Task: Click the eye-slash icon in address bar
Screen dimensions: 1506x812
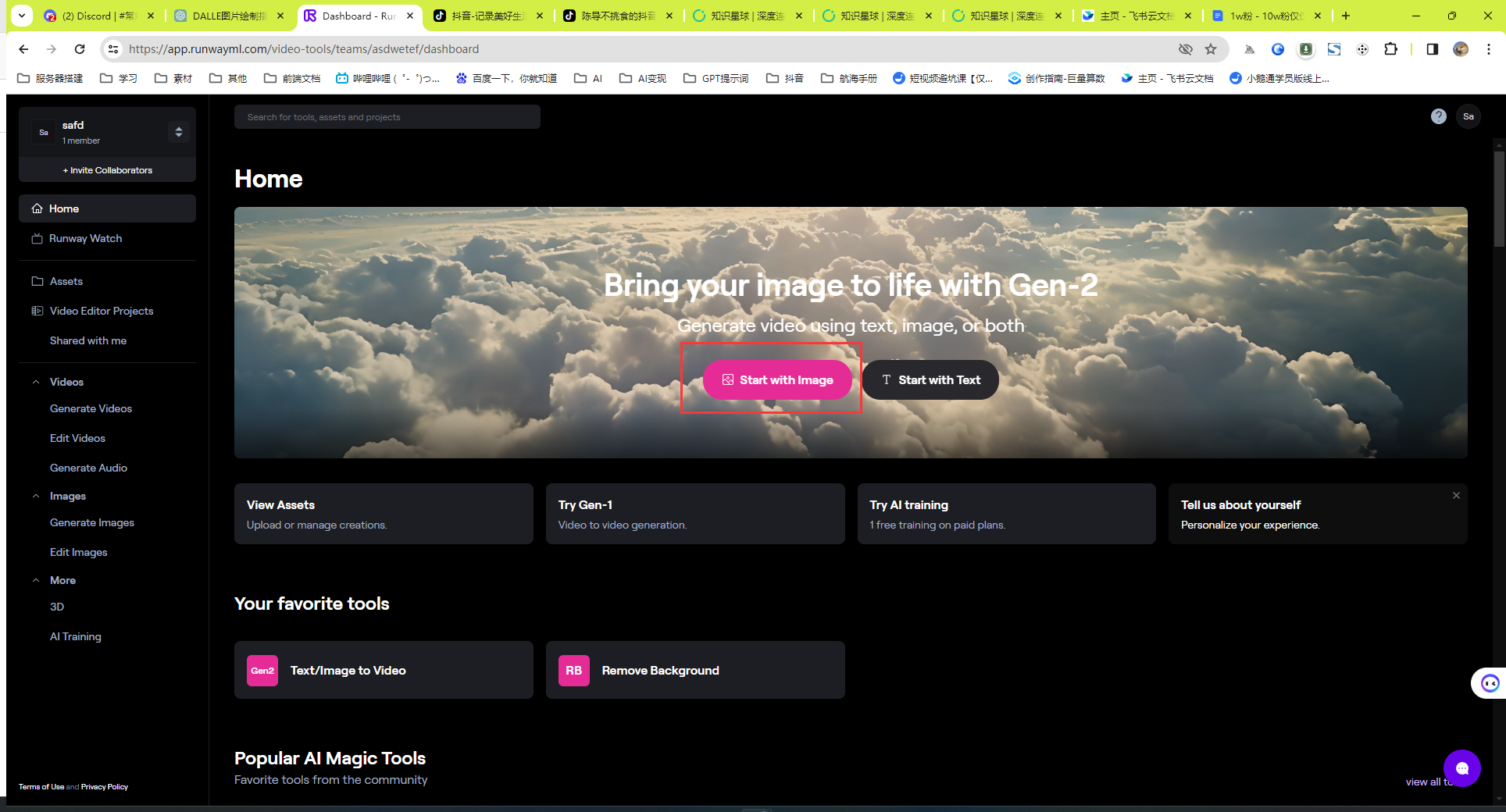Action: click(x=1186, y=49)
